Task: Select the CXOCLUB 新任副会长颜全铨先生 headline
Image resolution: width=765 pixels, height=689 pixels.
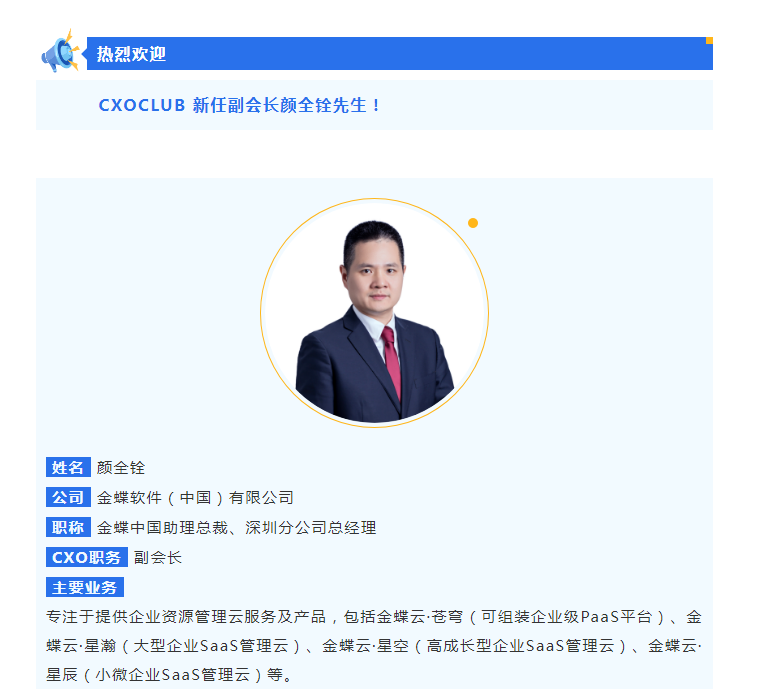Action: click(239, 105)
